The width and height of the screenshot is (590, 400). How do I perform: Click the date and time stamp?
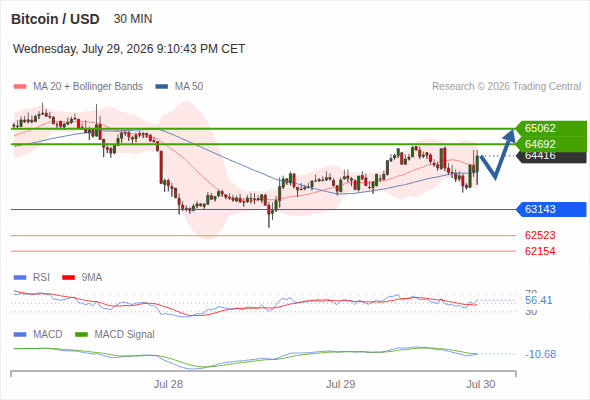129,49
